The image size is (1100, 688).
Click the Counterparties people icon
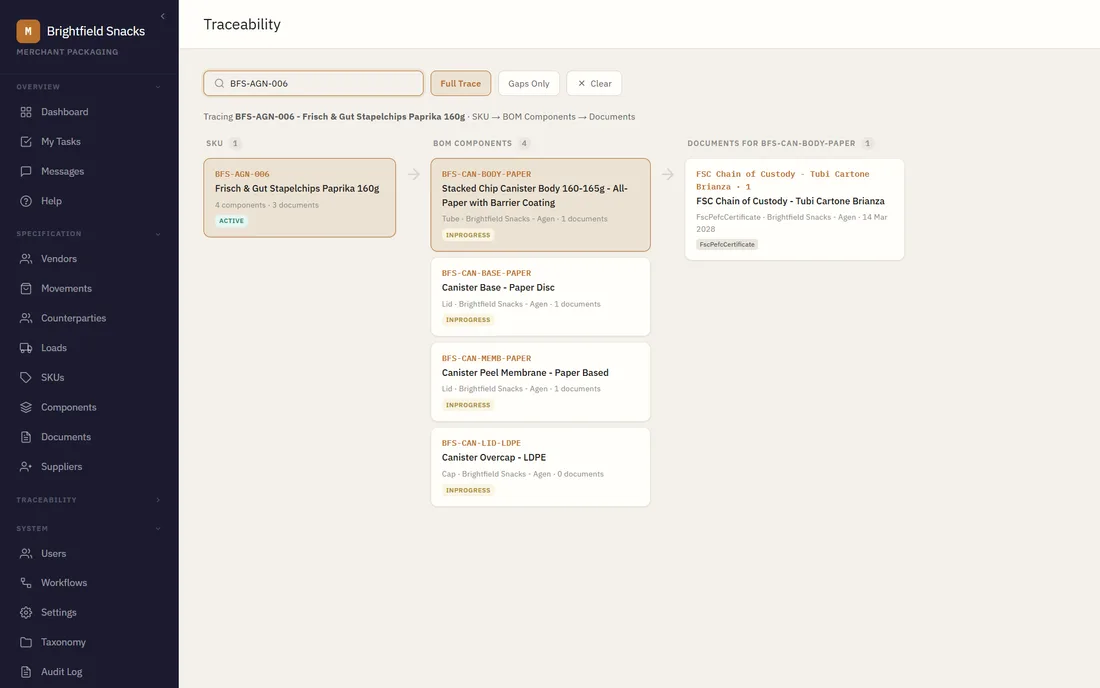pyautogui.click(x=26, y=318)
